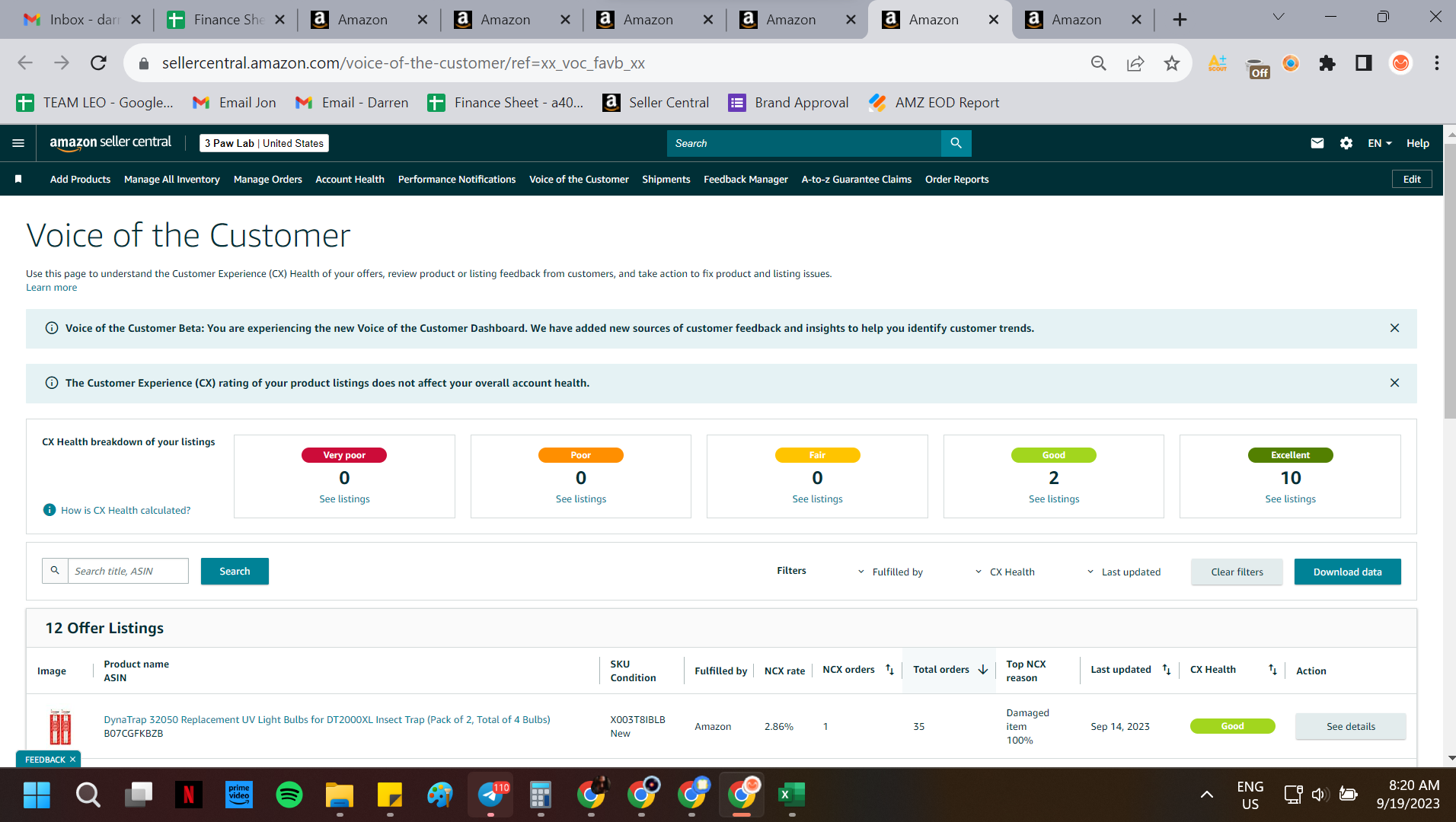Open the browser zoom magnifier icon
The width and height of the screenshot is (1456, 822).
[1098, 63]
